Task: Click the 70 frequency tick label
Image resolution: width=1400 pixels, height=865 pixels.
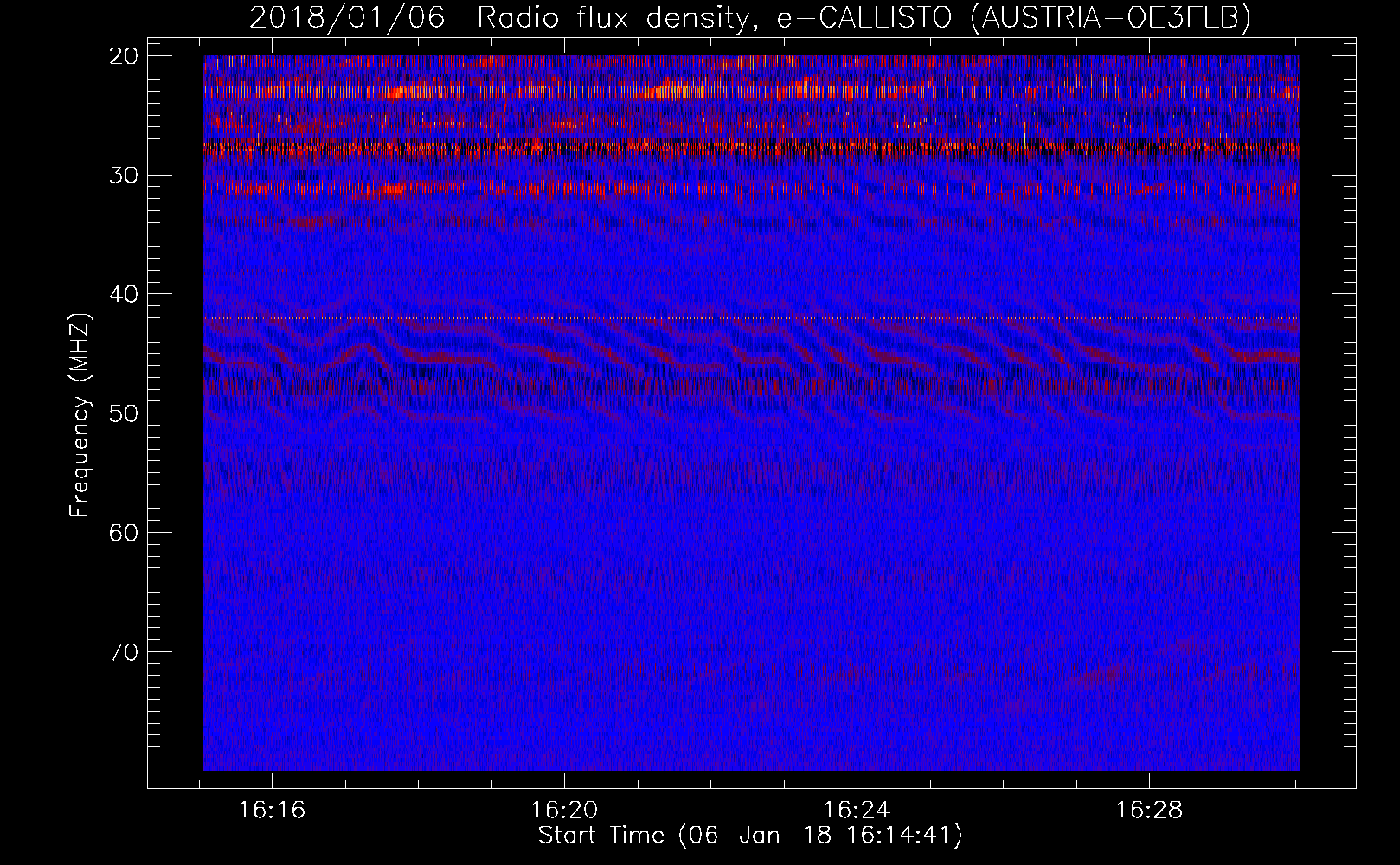Action: click(x=125, y=651)
